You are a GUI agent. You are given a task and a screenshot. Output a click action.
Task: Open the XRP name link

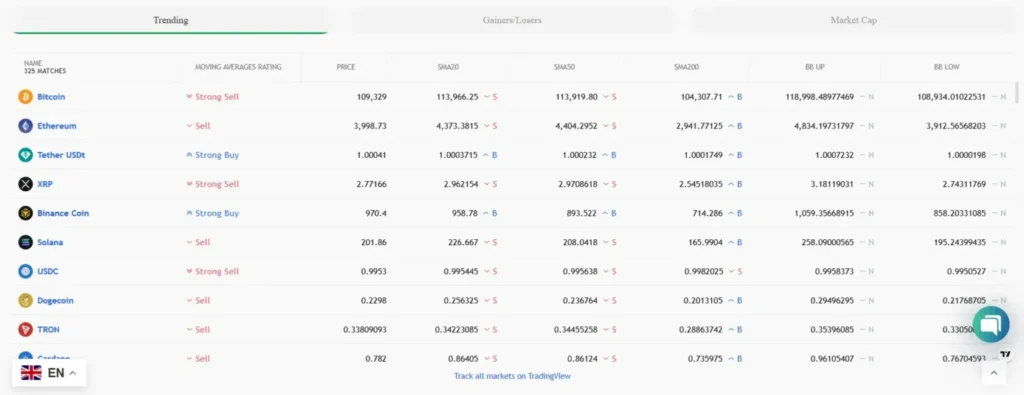coord(45,184)
